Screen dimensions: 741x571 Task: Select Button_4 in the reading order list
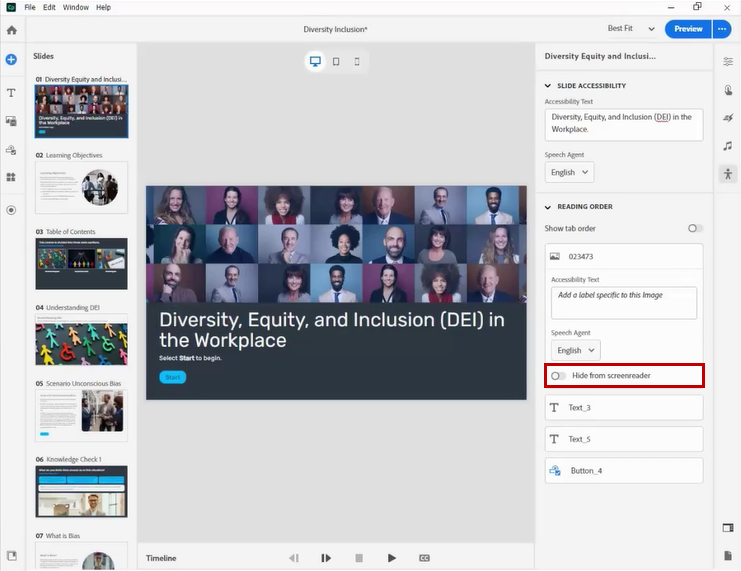pyautogui.click(x=624, y=471)
